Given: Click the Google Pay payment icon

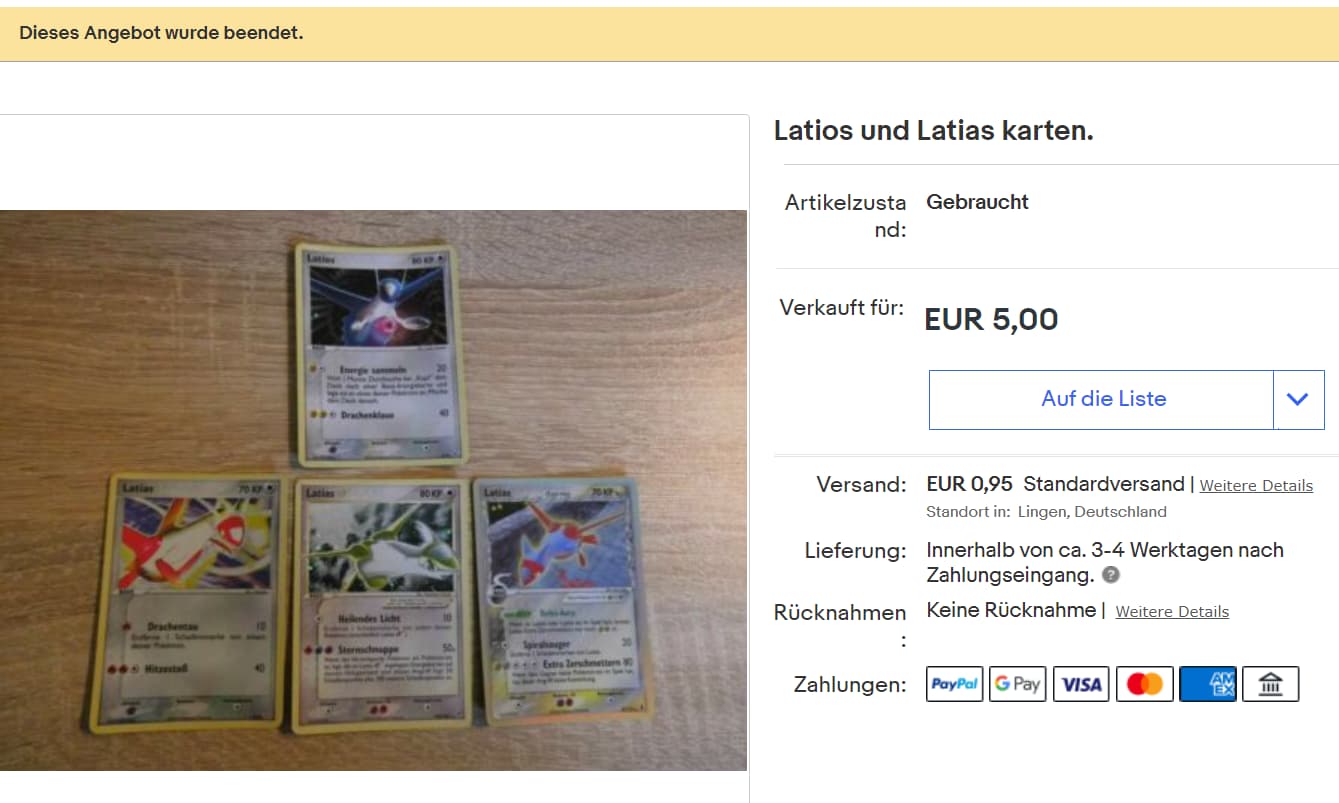Looking at the screenshot, I should (x=1018, y=684).
